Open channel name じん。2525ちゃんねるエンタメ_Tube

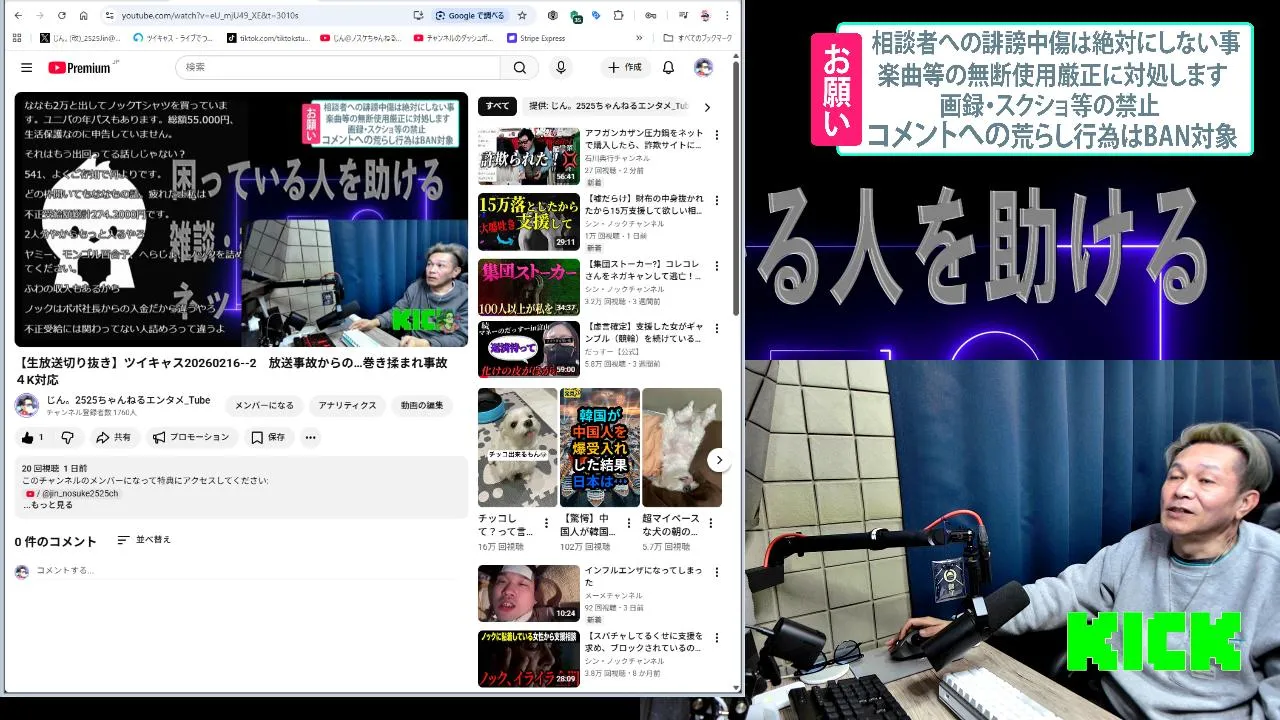(128, 400)
